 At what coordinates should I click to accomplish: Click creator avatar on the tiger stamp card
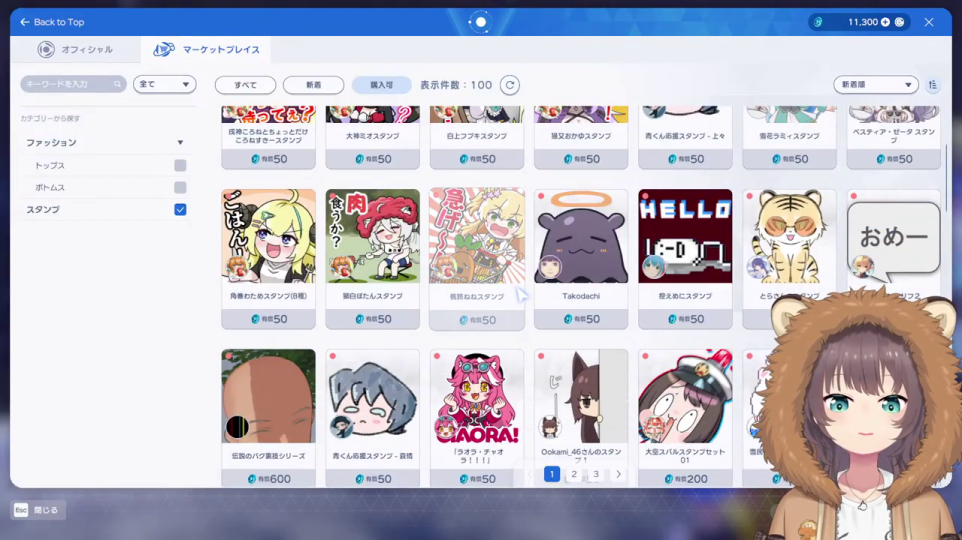[x=758, y=267]
